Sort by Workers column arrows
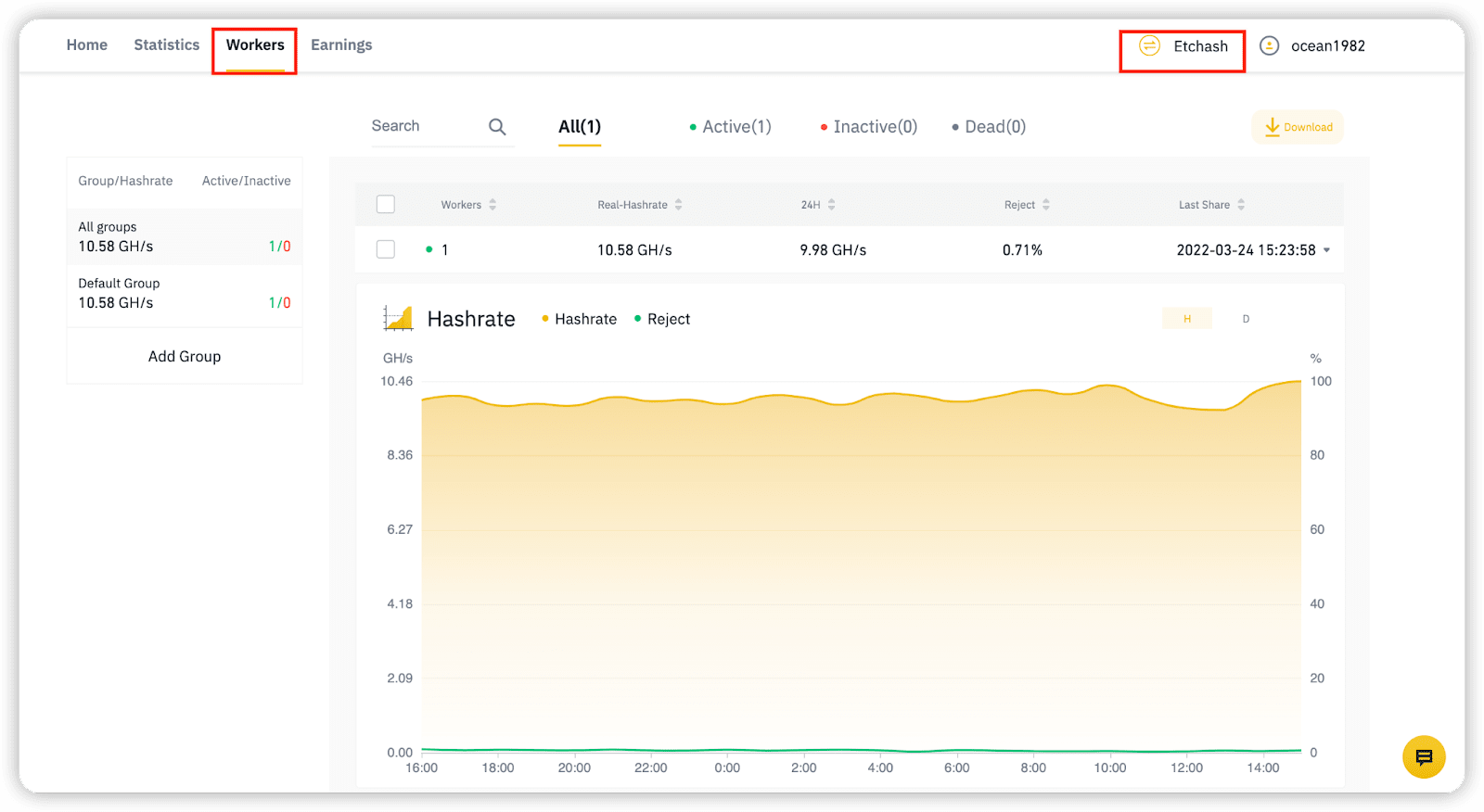The width and height of the screenshot is (1484, 812). [x=493, y=205]
